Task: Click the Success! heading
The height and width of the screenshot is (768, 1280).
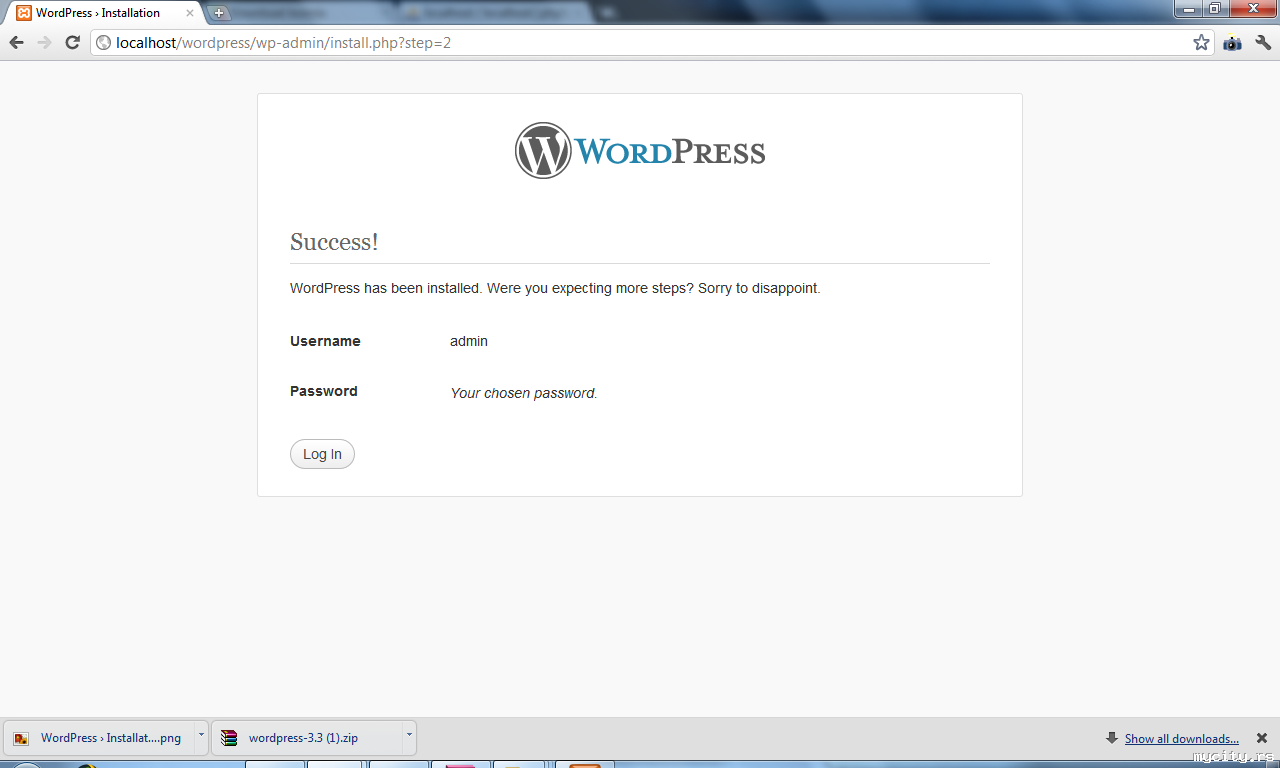Action: (334, 242)
